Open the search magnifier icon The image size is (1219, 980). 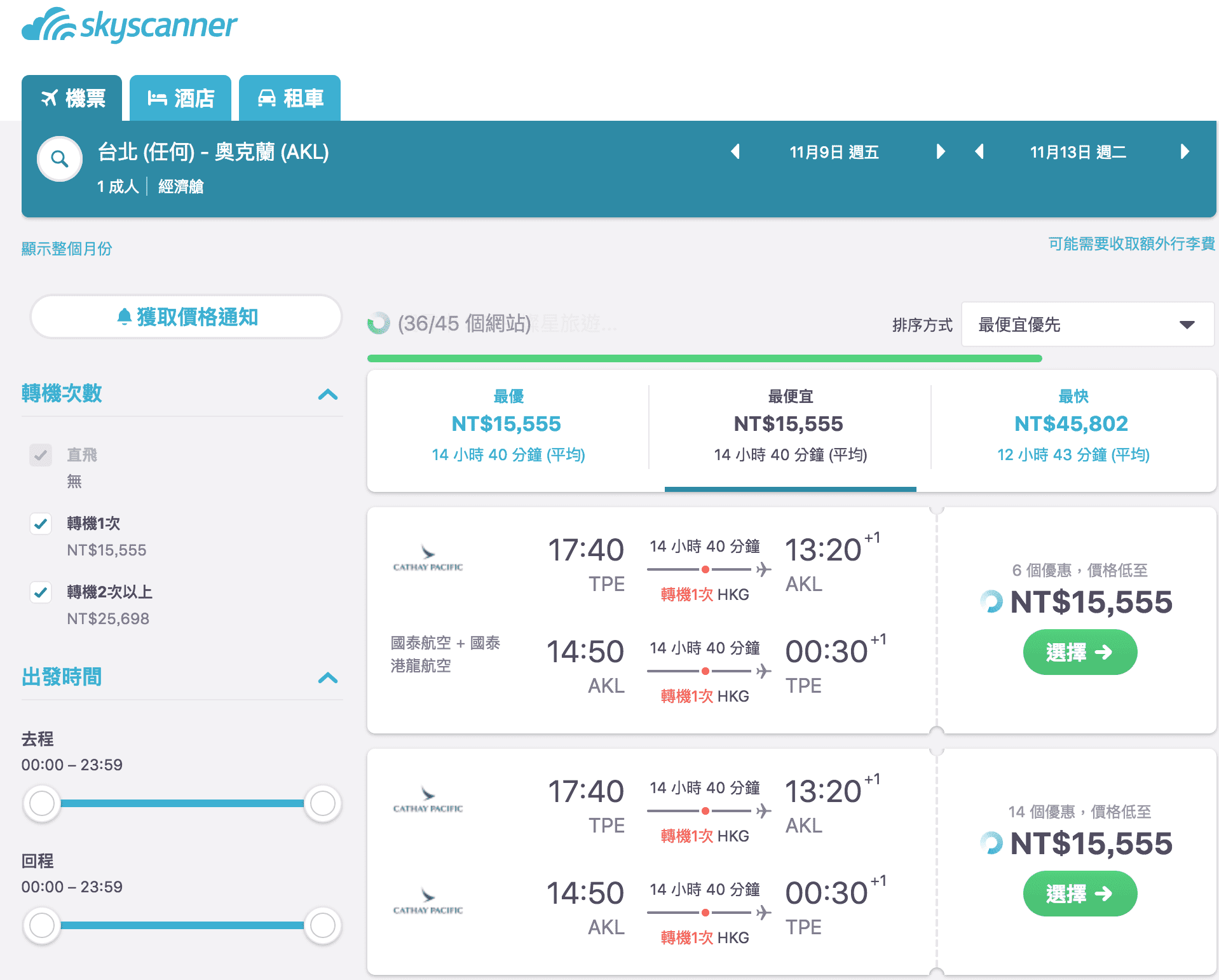point(60,159)
